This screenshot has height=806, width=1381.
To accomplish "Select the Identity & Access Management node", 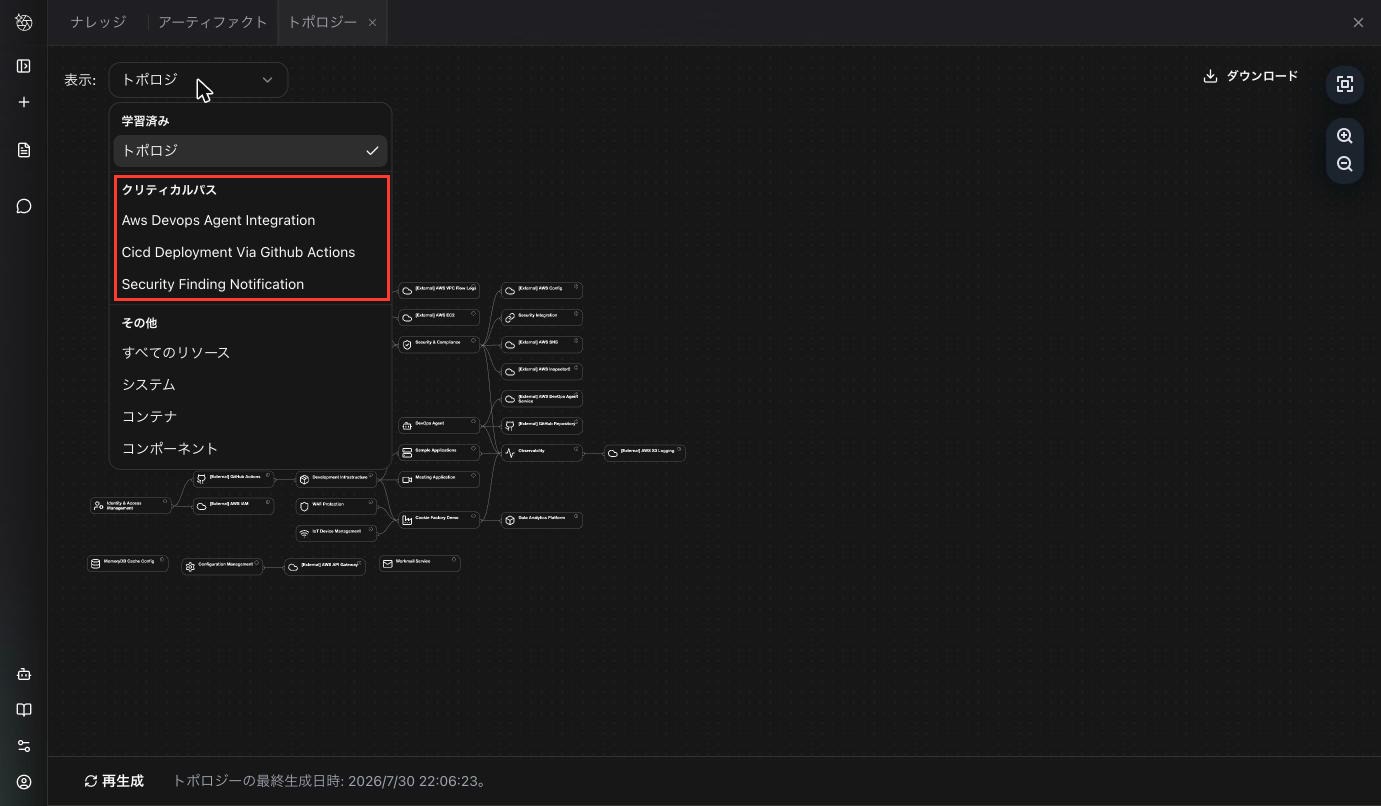I will [x=131, y=506].
